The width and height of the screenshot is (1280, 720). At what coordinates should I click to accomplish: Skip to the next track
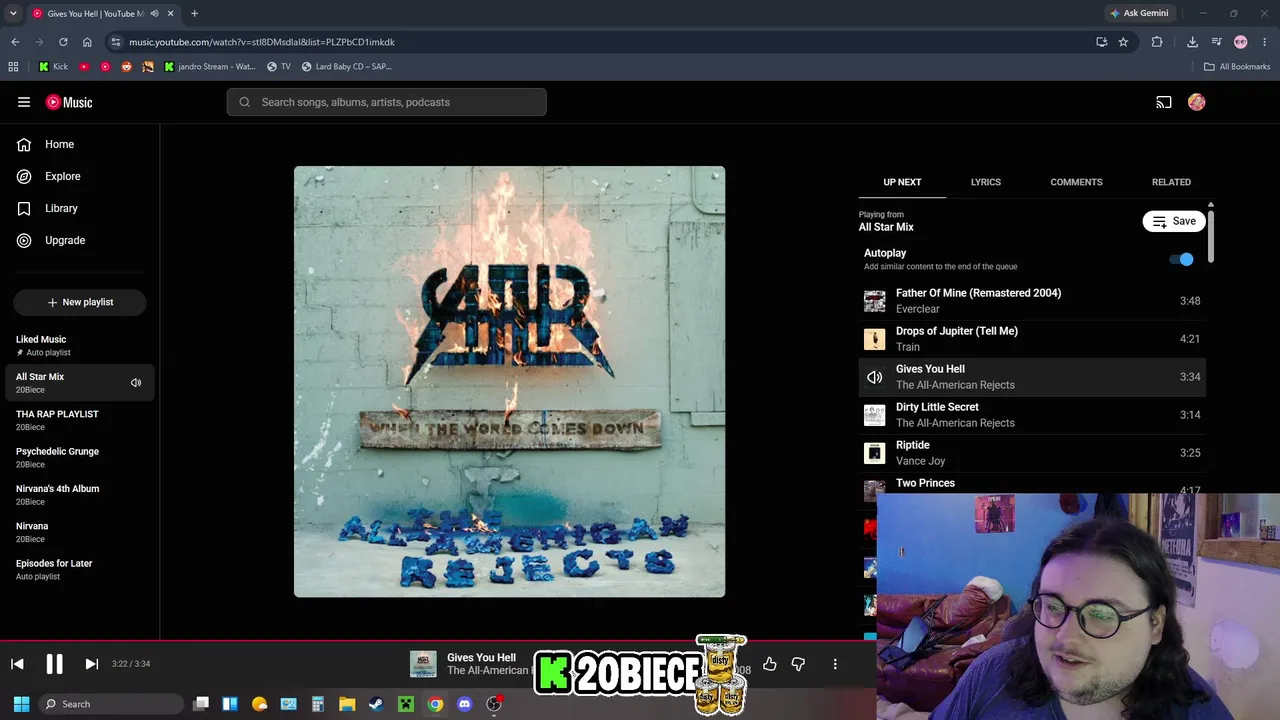[91, 664]
